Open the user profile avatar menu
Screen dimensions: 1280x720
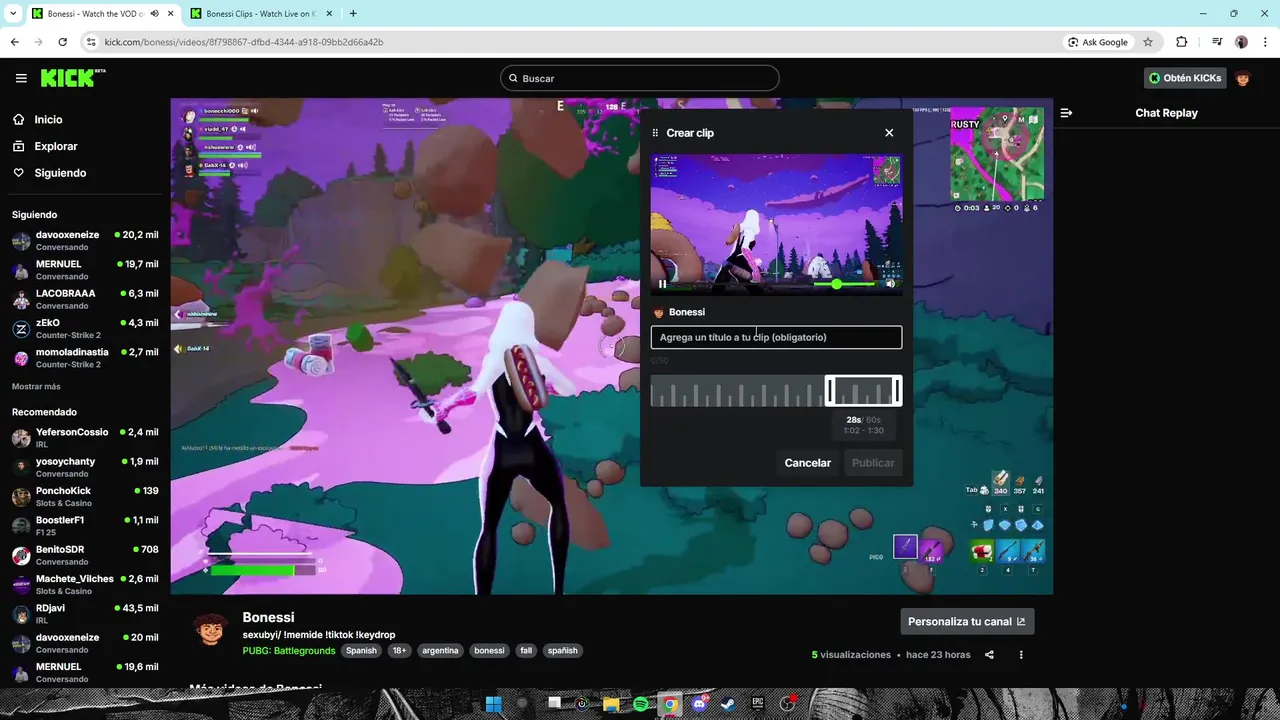click(1243, 78)
